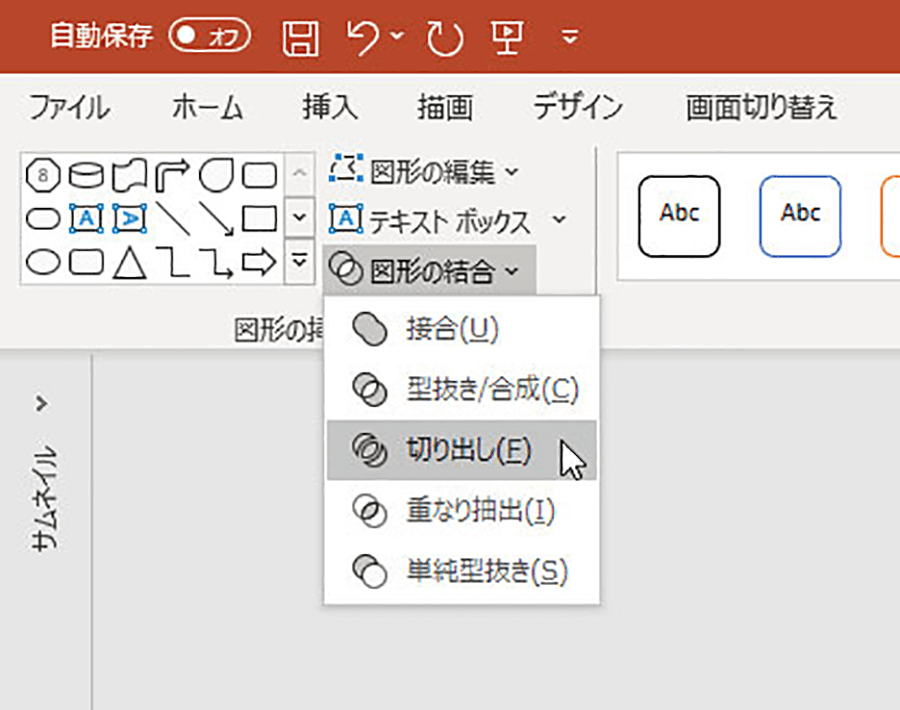Switch to the 描画 tab

coord(445,107)
